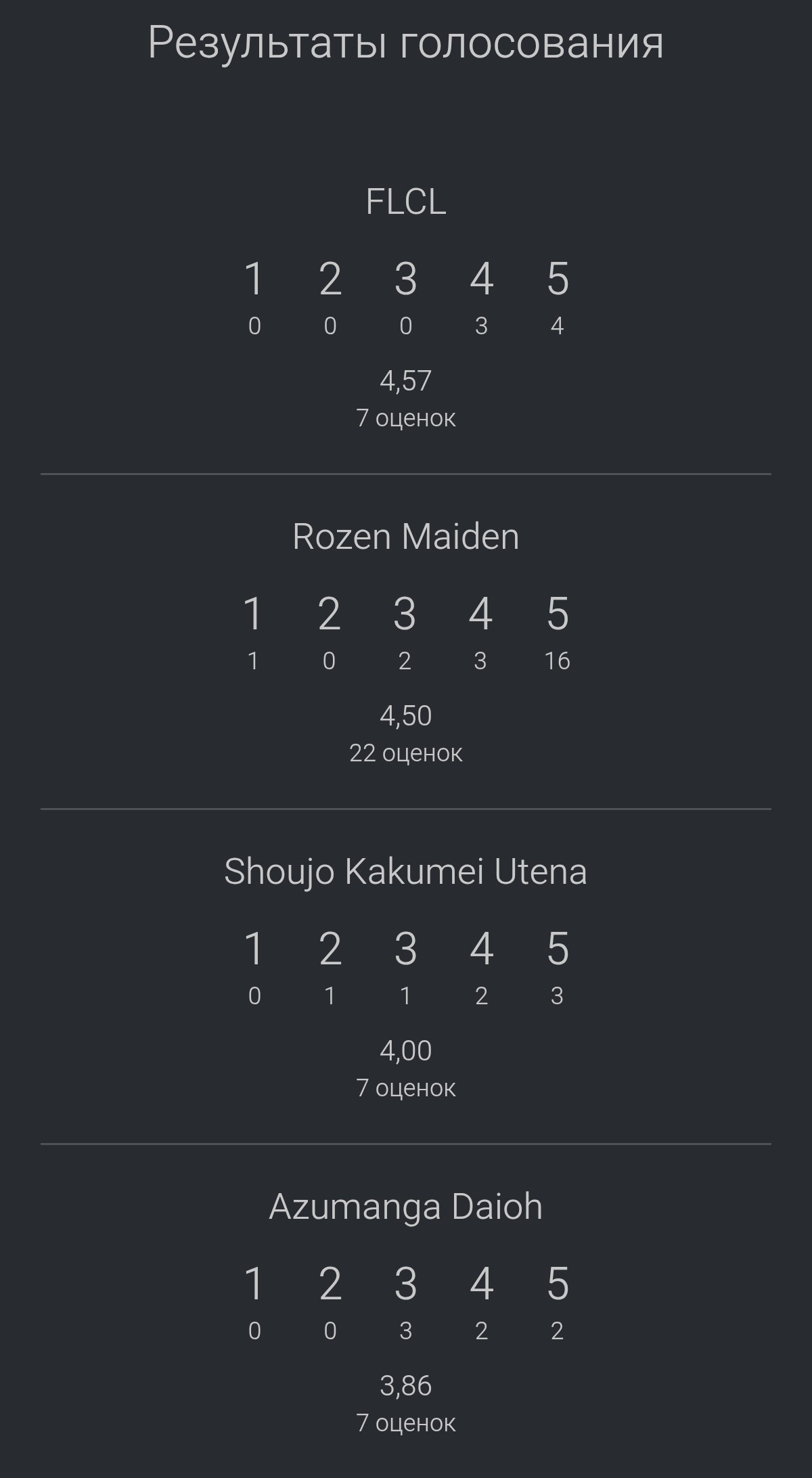
Task: Click the Результаты голосования heading
Action: 406,43
